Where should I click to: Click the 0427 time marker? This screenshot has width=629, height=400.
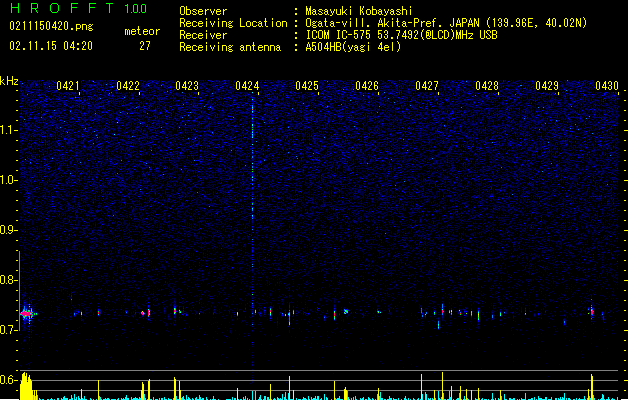427,86
